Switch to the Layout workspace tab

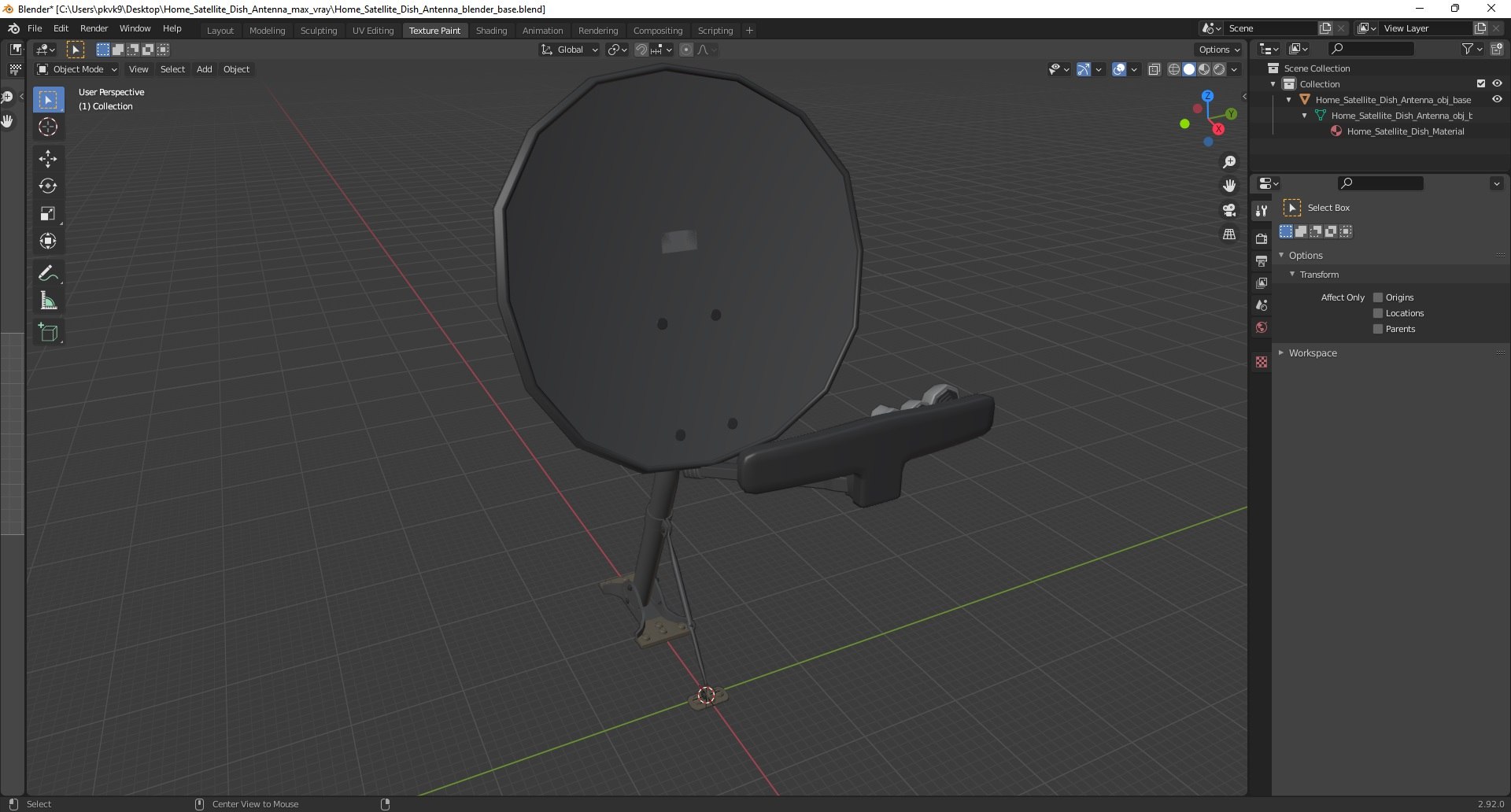tap(220, 30)
